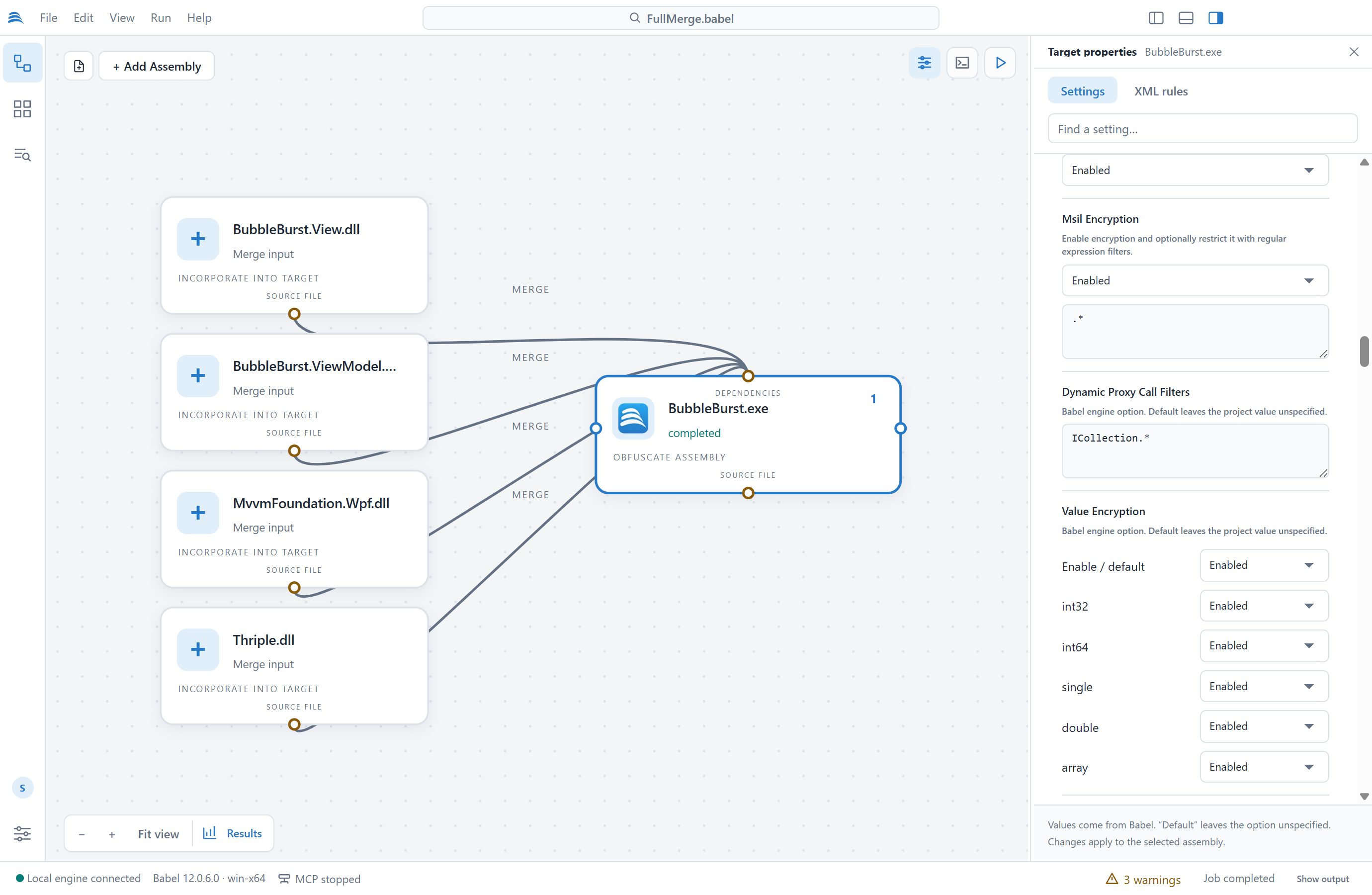Click the S user avatar

pos(22,788)
